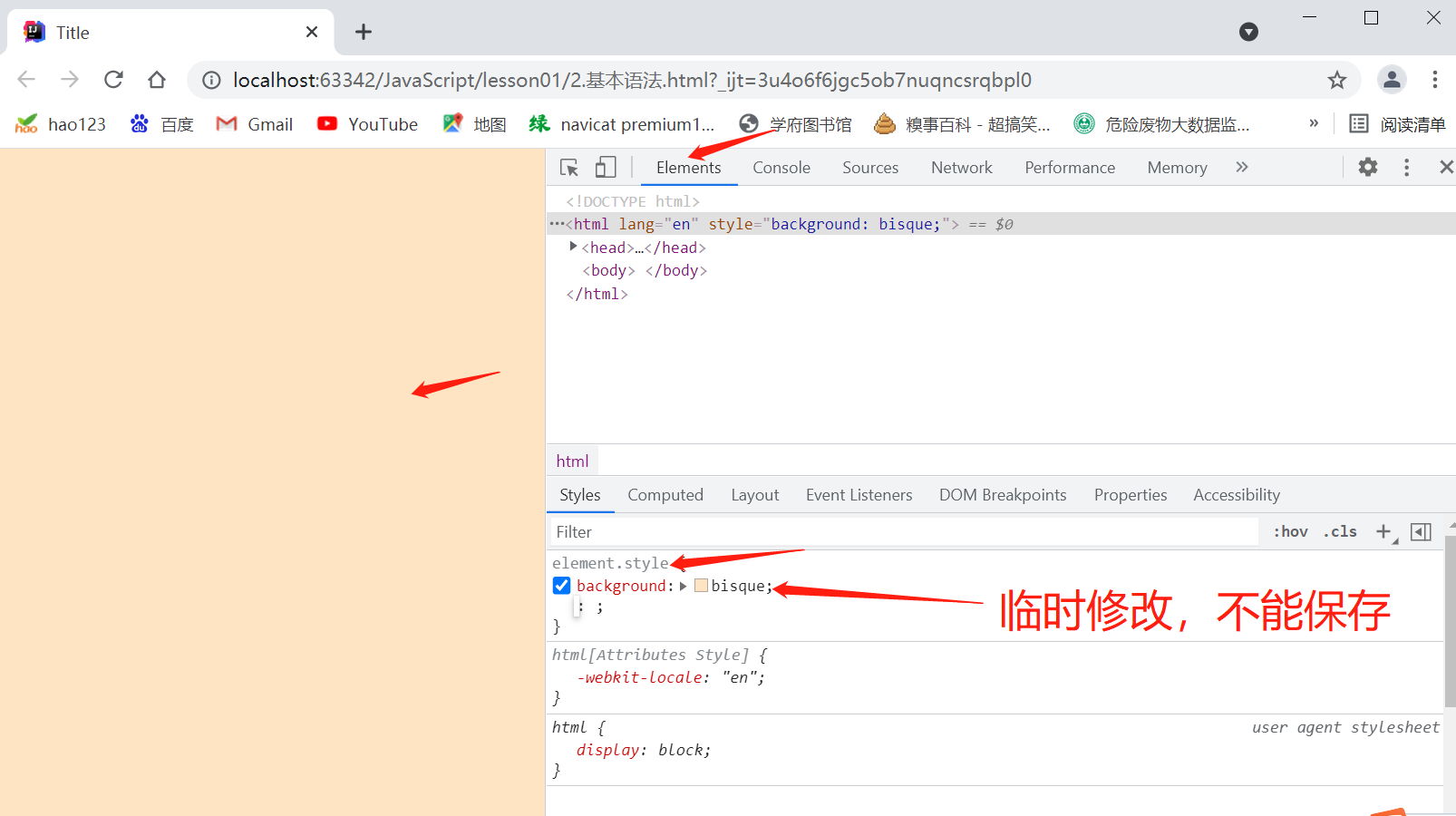Close the Title tab
1456x816 pixels.
[312, 32]
